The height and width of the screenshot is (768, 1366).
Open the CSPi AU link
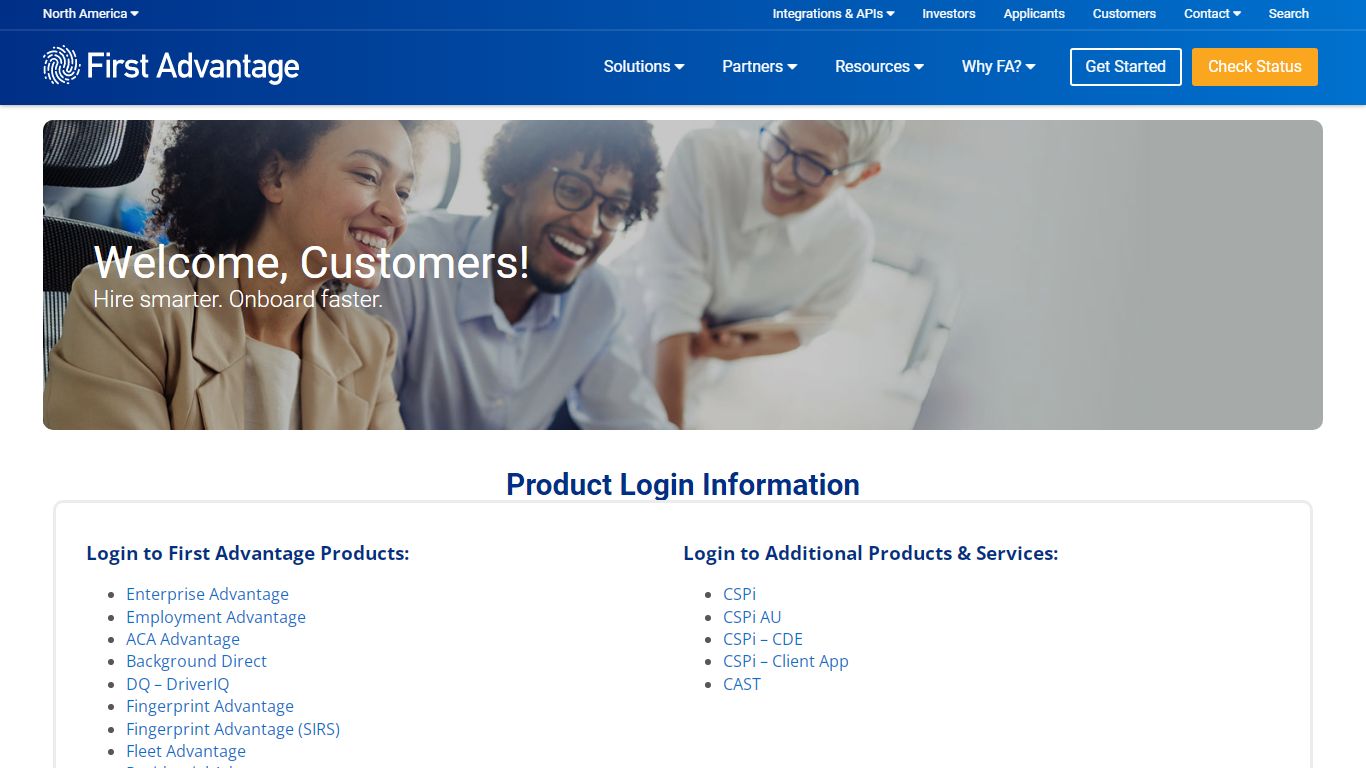(x=752, y=617)
